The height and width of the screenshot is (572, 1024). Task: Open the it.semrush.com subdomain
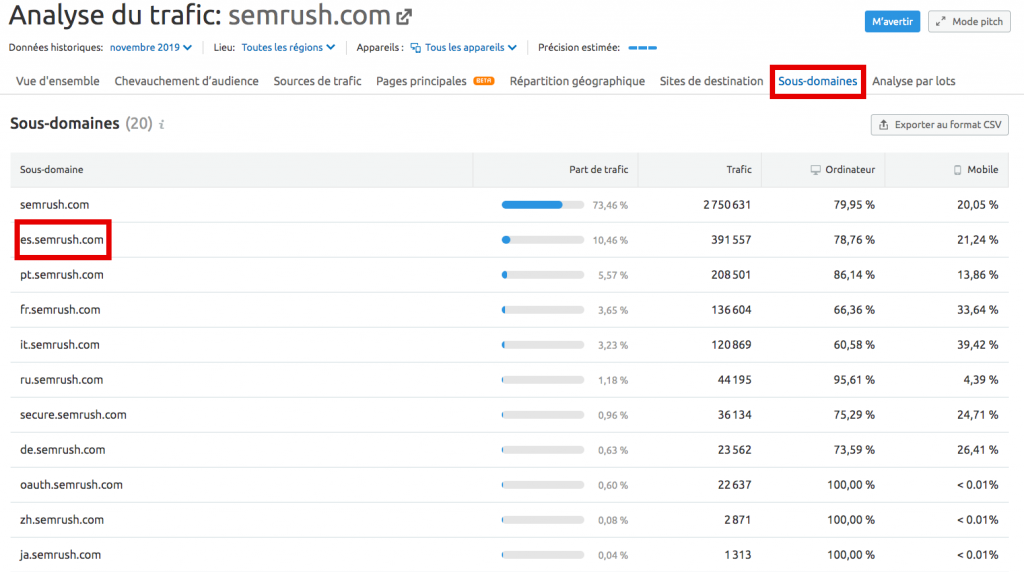coord(59,345)
